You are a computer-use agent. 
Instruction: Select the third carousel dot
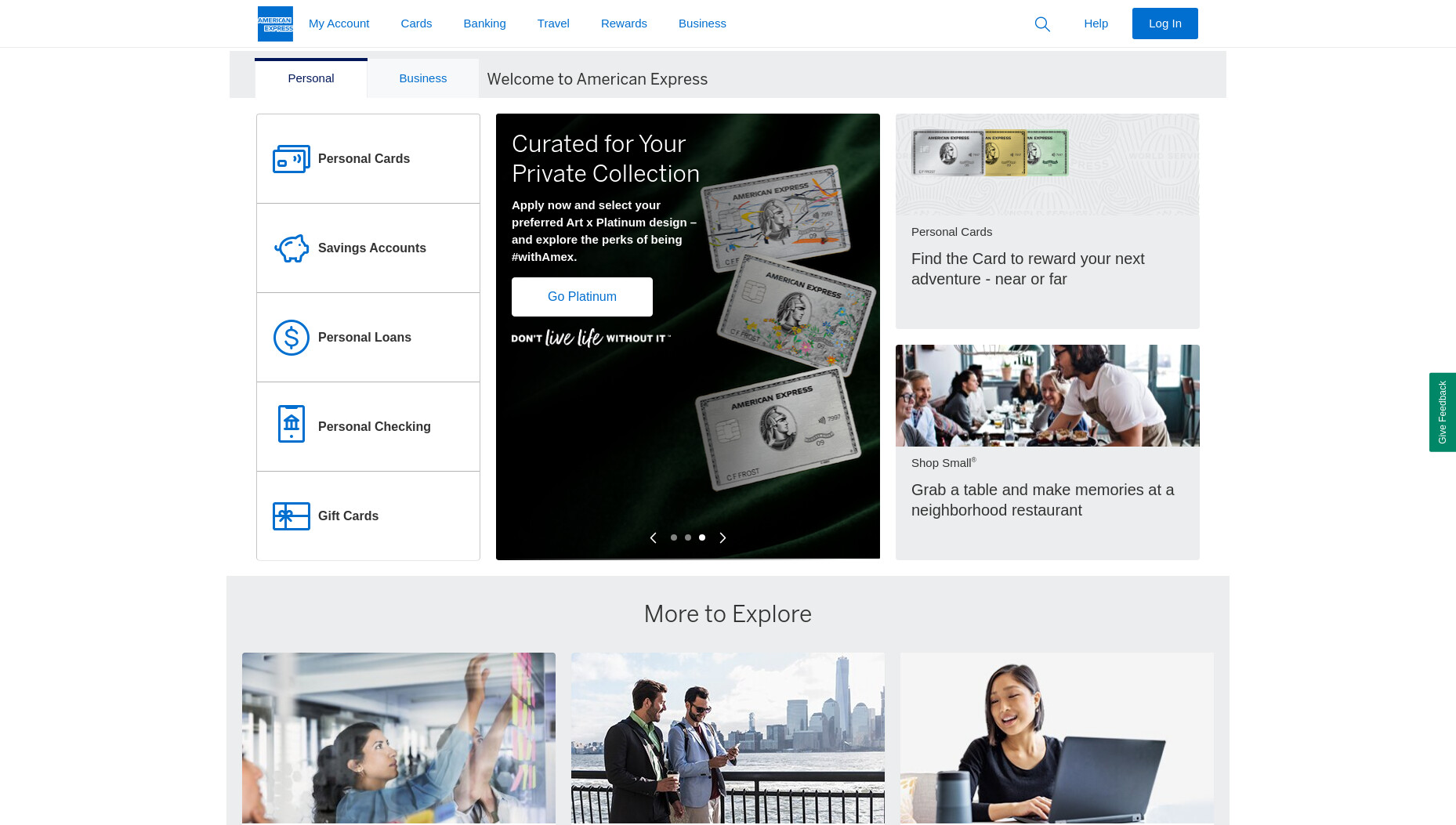click(x=702, y=537)
